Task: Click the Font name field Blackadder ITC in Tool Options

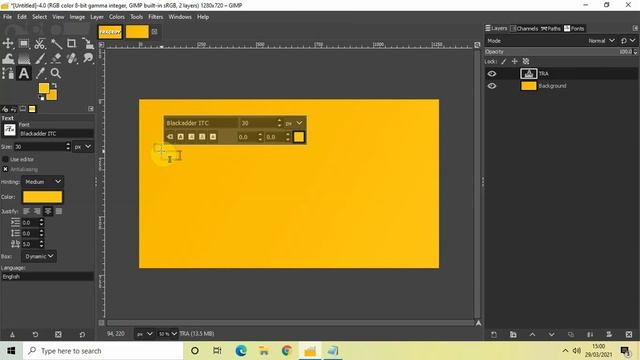Action: click(56, 133)
